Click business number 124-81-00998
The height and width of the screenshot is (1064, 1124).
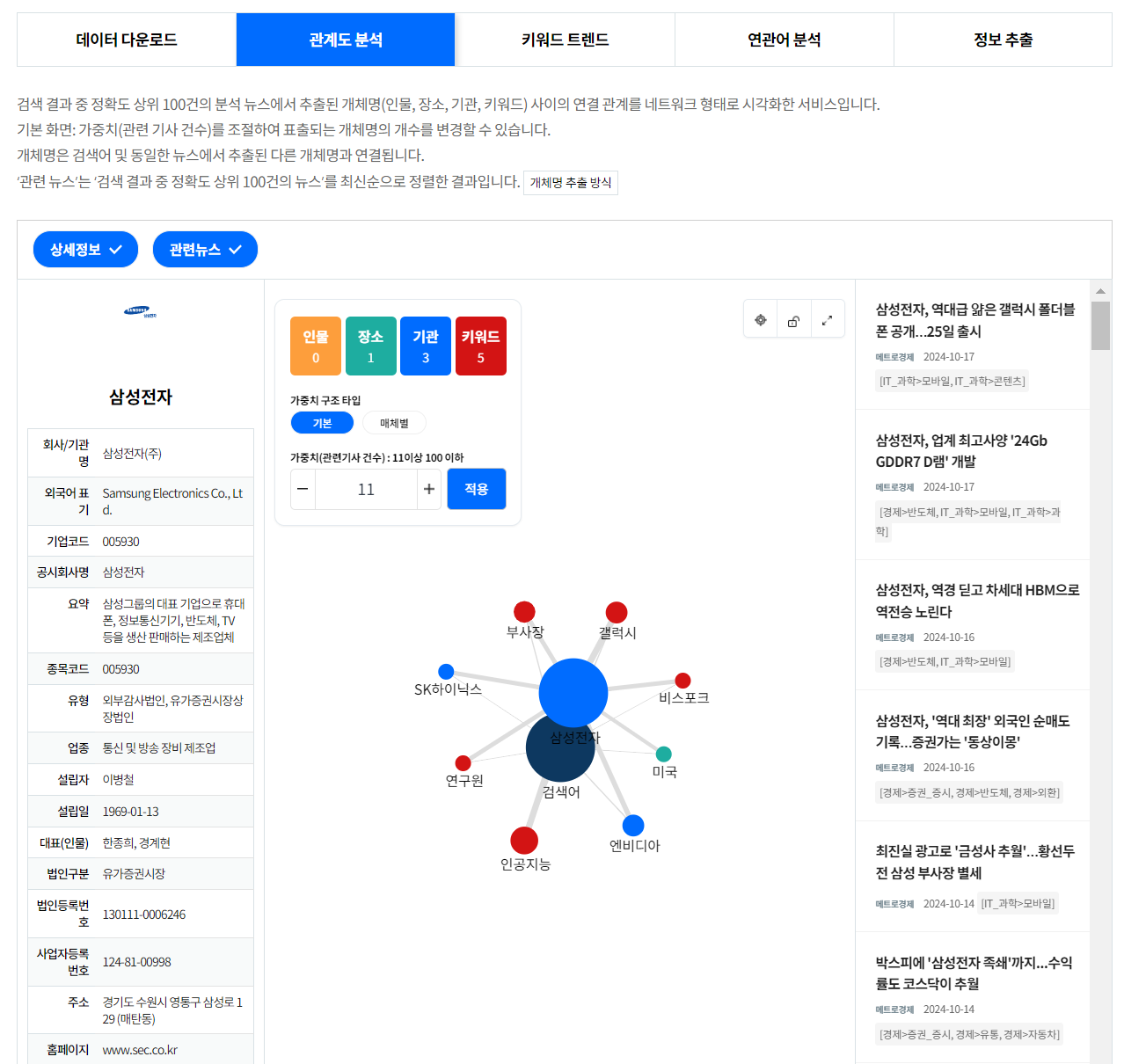[136, 962]
